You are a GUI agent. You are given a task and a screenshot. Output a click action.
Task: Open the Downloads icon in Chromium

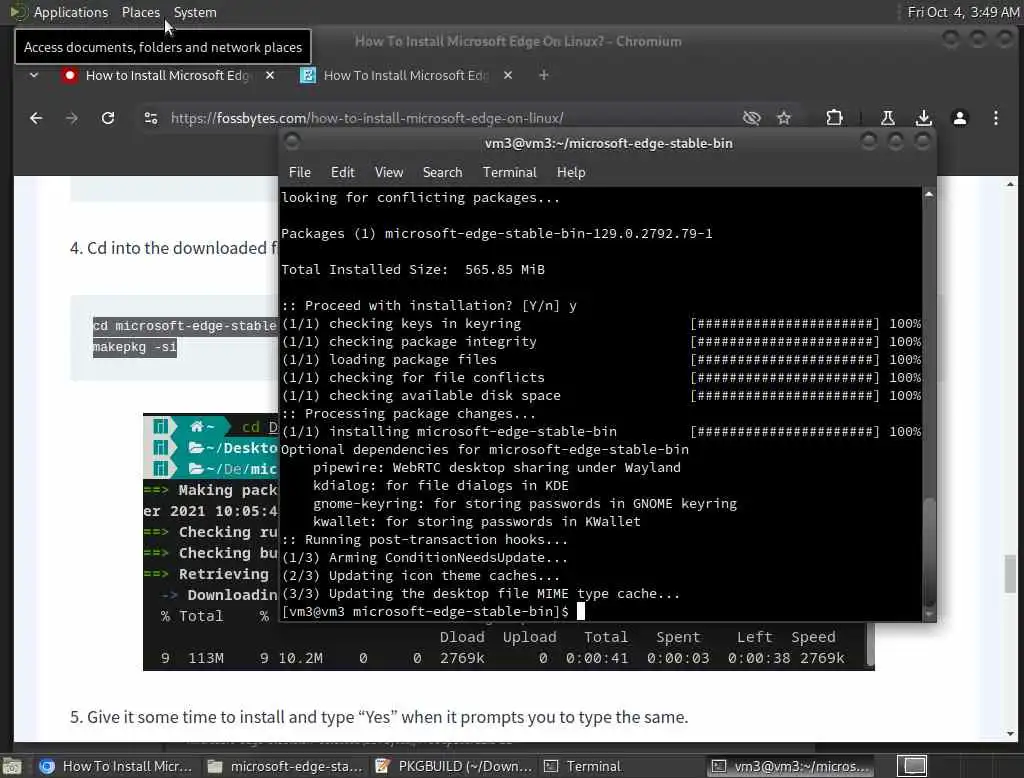(923, 118)
